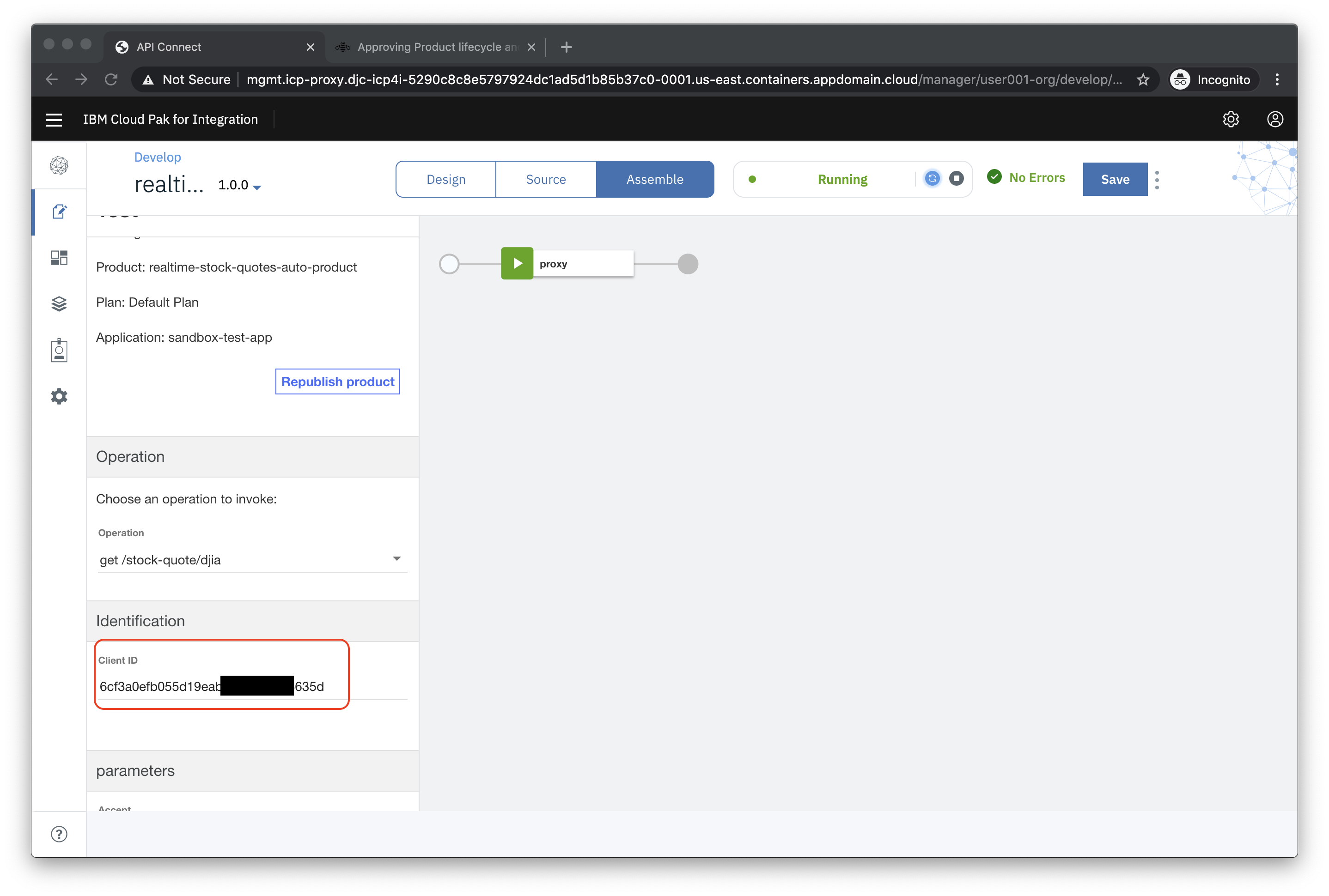Open the hamburger navigation menu
The image size is (1329, 896).
point(54,120)
